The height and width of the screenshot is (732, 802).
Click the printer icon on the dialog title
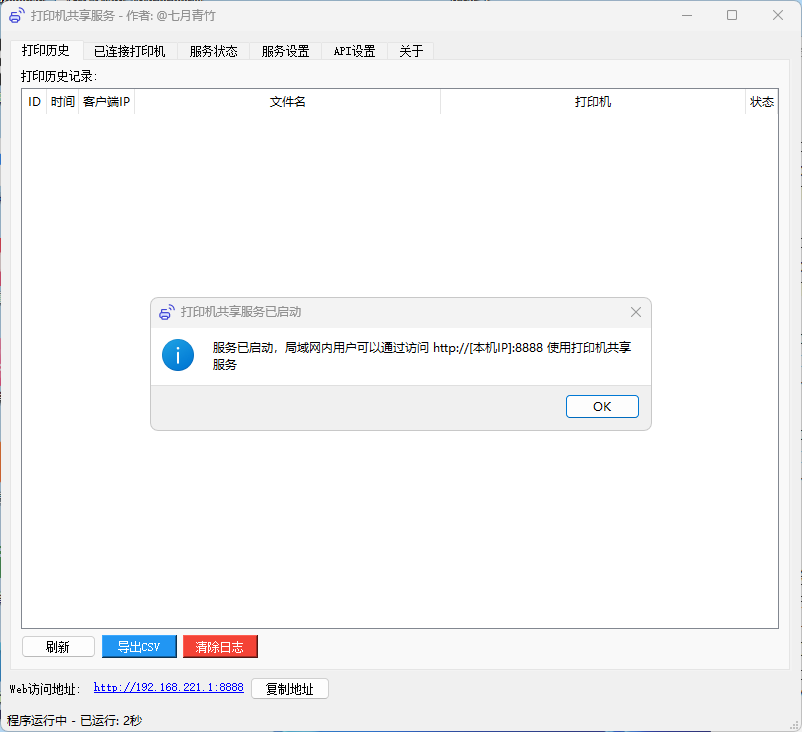tap(165, 311)
